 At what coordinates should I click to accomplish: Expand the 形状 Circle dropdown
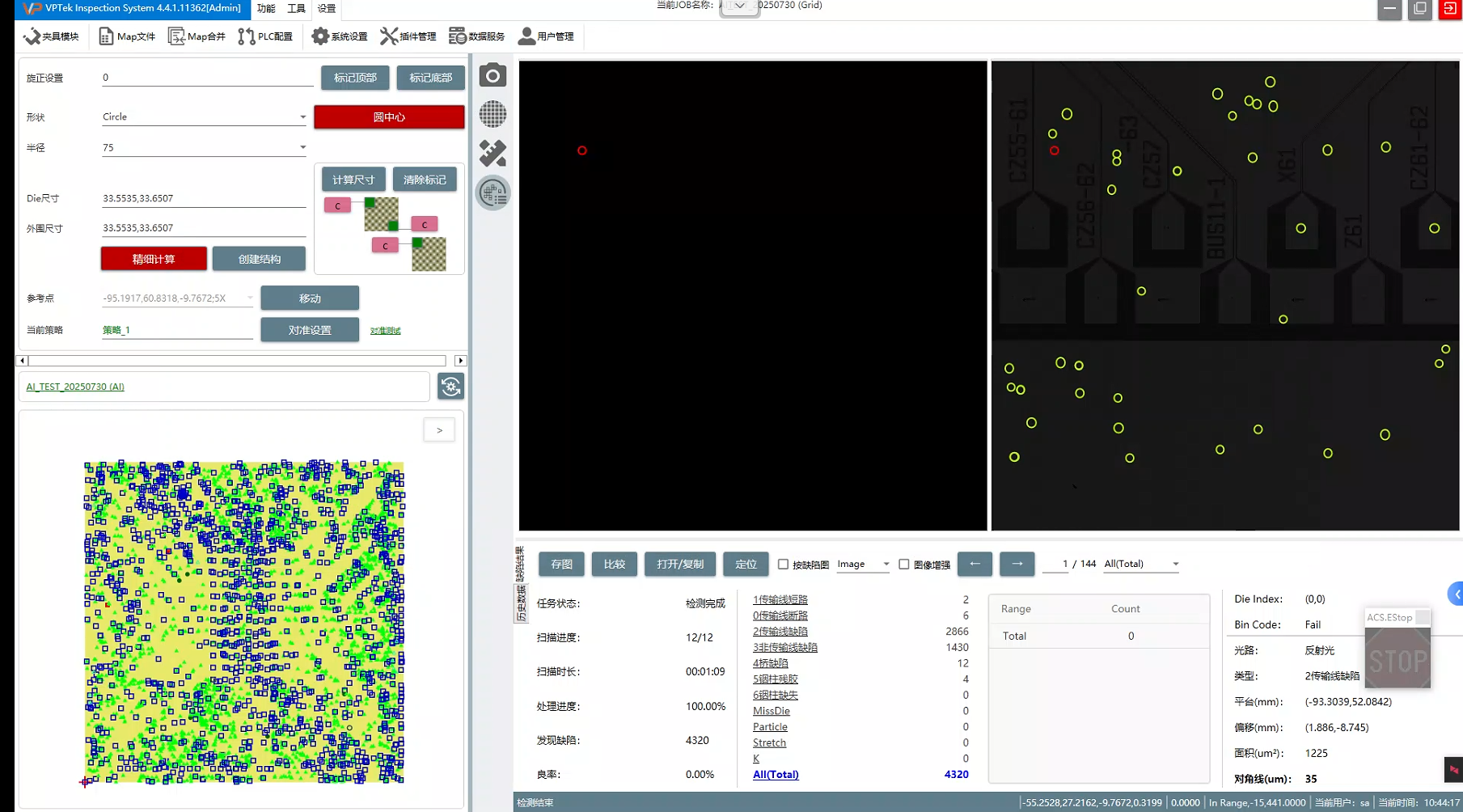click(302, 117)
